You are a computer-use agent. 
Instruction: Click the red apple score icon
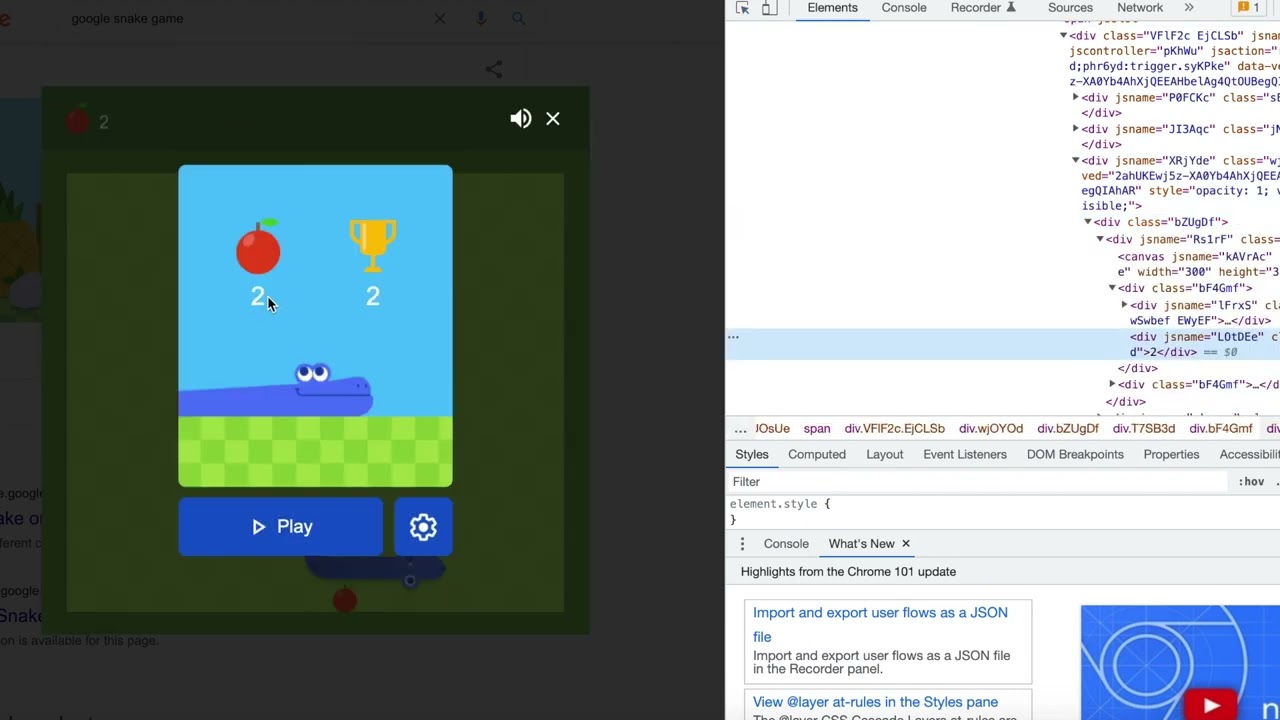click(x=258, y=246)
